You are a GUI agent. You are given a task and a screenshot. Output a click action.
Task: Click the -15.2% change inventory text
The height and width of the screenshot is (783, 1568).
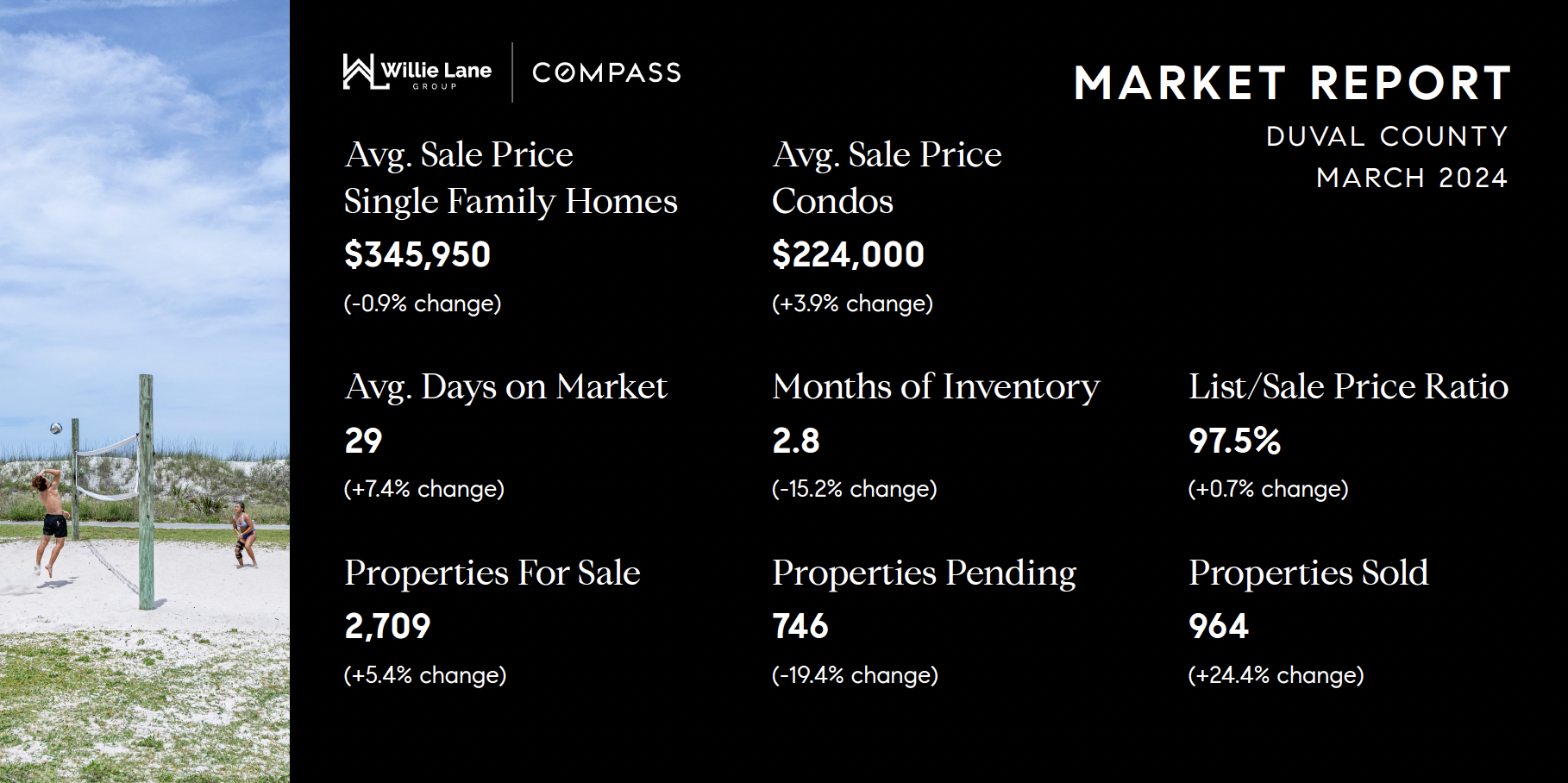point(854,489)
